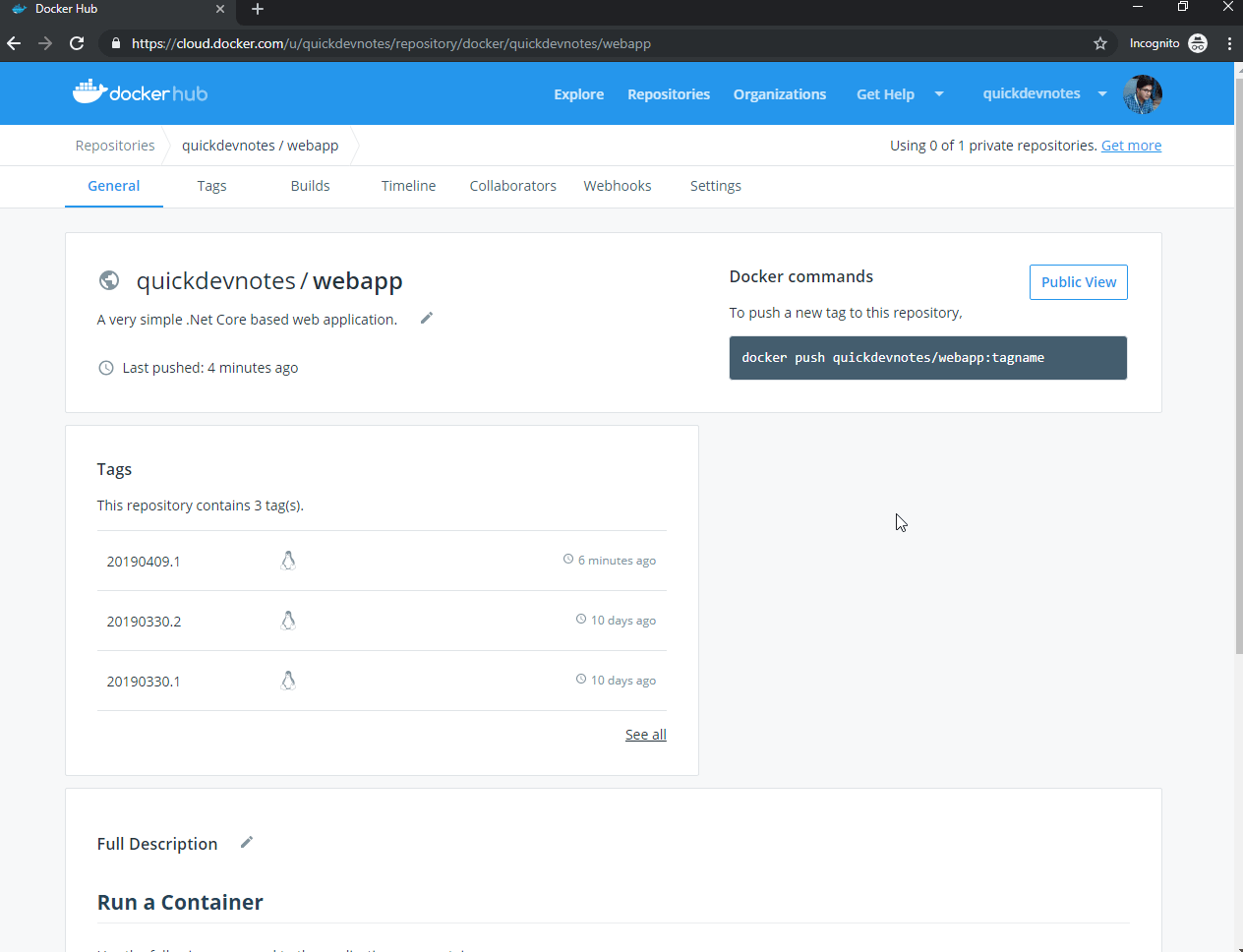The width and height of the screenshot is (1243, 952).
Task: Click the '6 minutes ago' timestamp
Action: pyautogui.click(x=617, y=561)
